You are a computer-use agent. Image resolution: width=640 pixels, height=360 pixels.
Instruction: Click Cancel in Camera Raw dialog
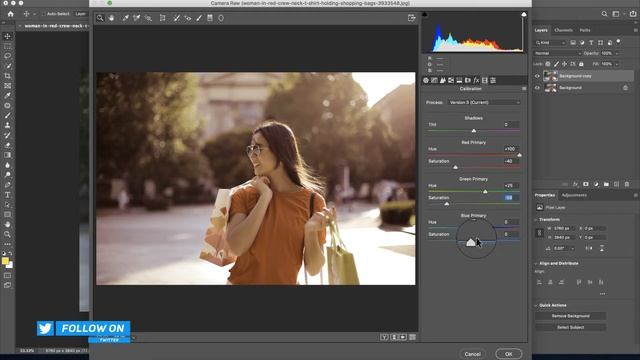(x=473, y=354)
